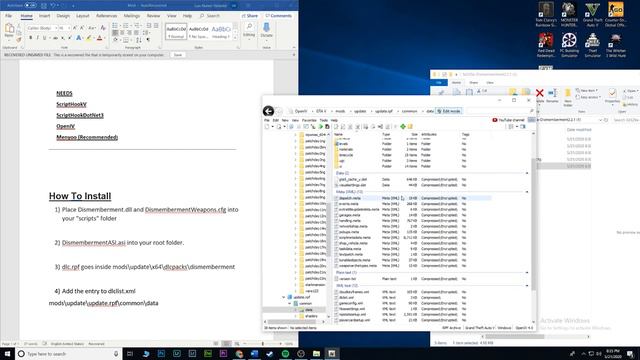Expand the Styles gallery more arrow
The width and height of the screenshot is (640, 360).
(235, 38)
